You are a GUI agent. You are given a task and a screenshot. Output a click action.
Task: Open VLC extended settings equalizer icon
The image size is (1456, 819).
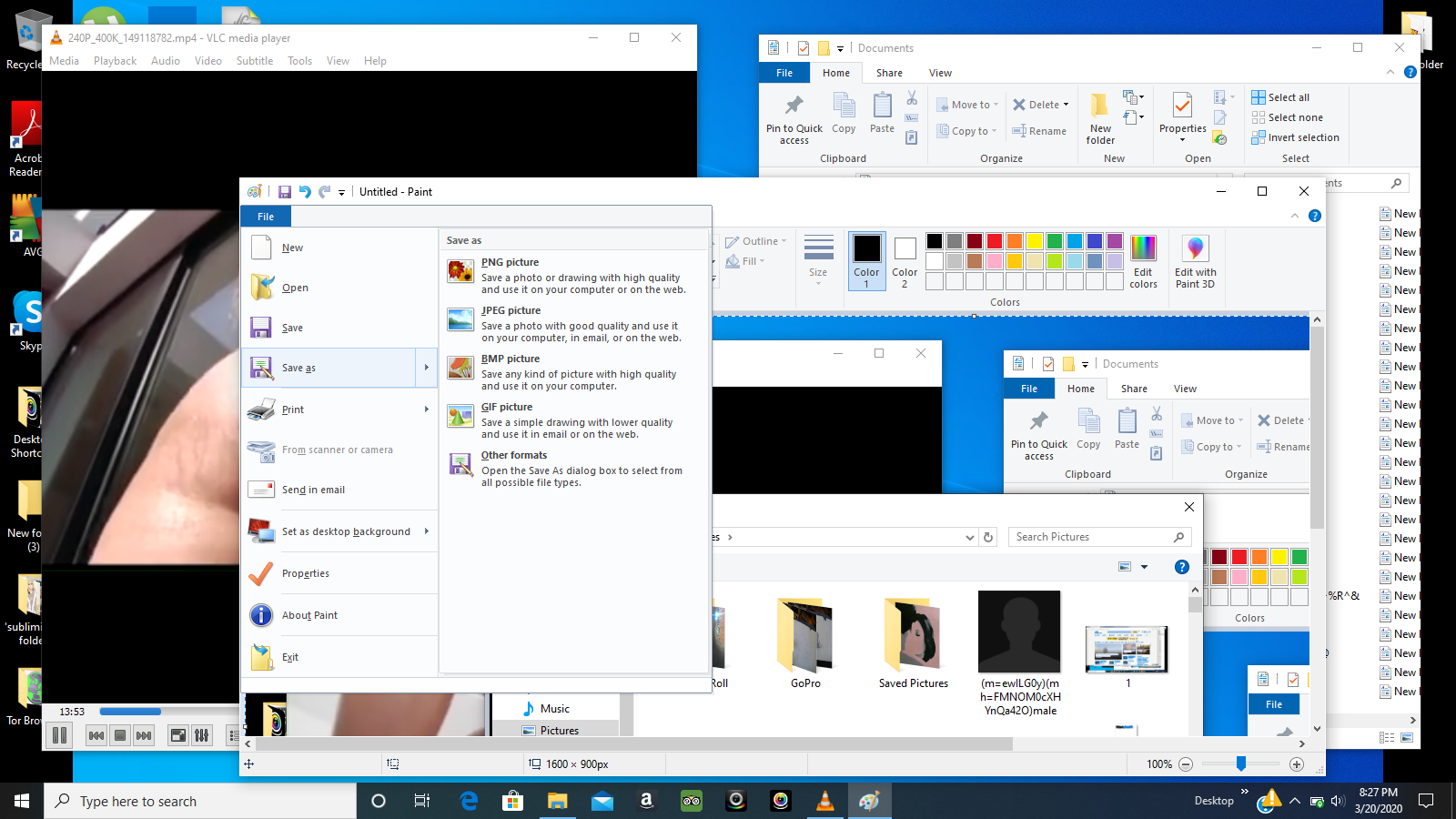click(x=202, y=735)
